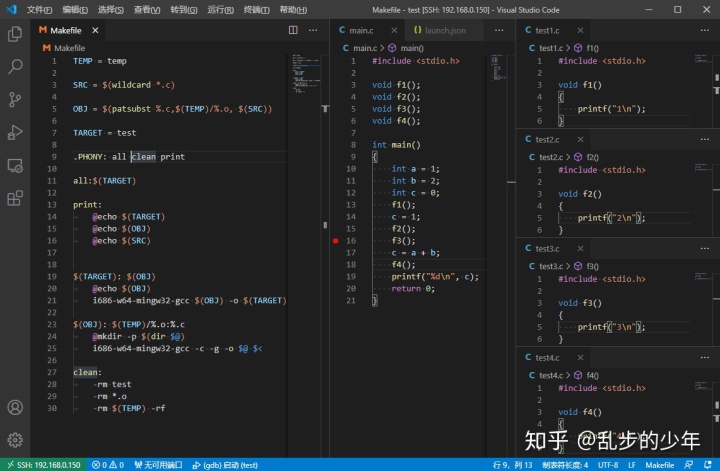This screenshot has width=720, height=471.
Task: Close the test4.c tab
Action: click(580, 357)
